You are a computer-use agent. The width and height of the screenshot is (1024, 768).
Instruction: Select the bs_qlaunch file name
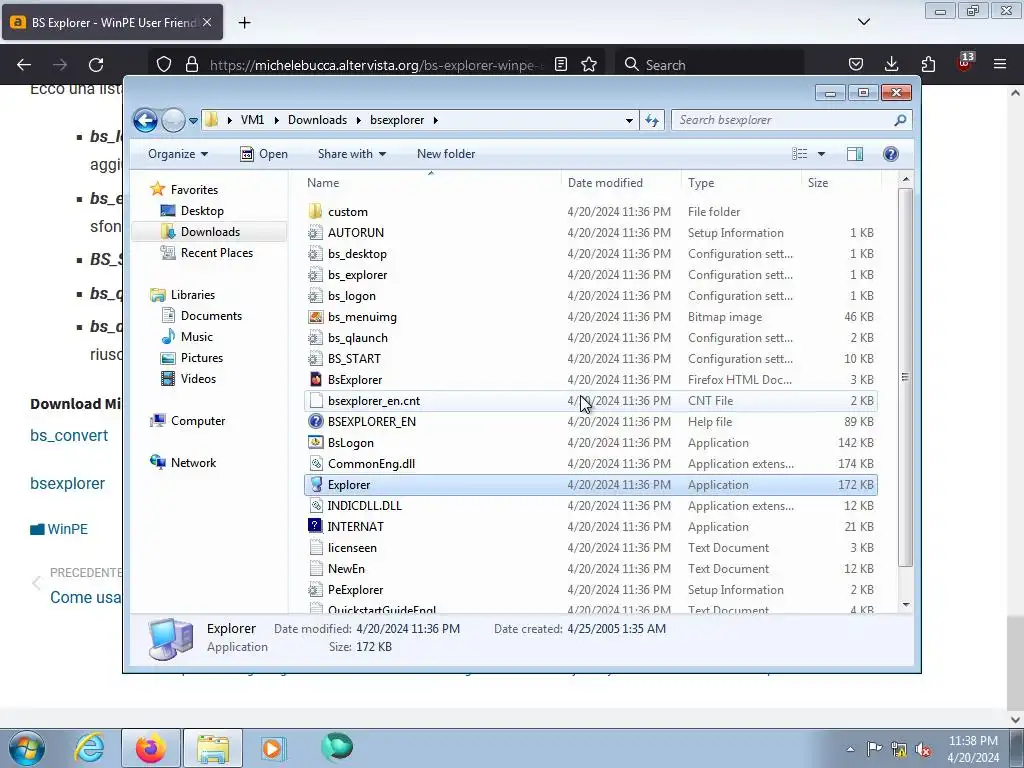tap(357, 338)
